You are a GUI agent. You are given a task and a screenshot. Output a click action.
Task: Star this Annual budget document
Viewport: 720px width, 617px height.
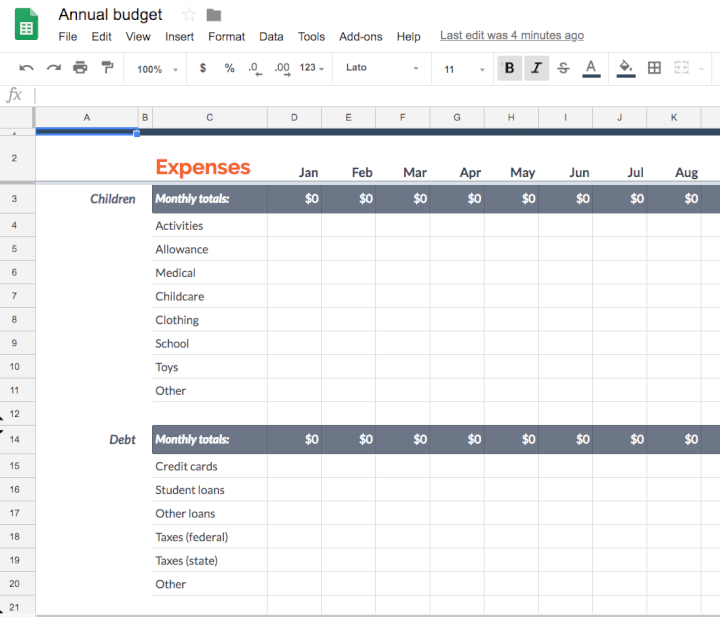point(189,14)
